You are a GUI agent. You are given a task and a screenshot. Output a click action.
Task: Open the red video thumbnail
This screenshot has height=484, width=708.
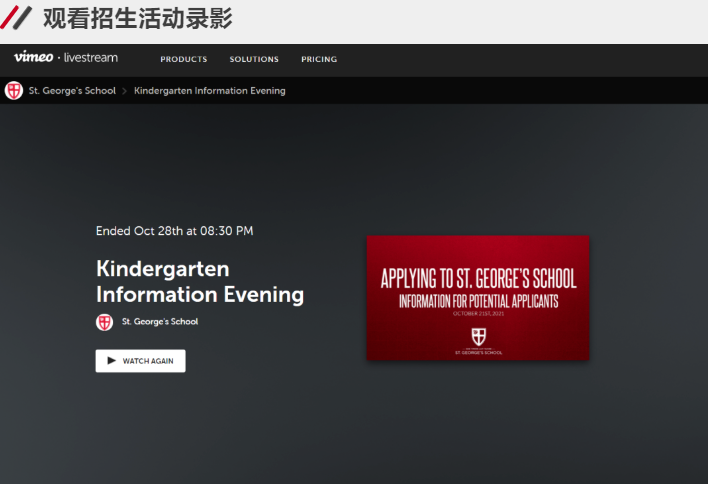pyautogui.click(x=478, y=297)
